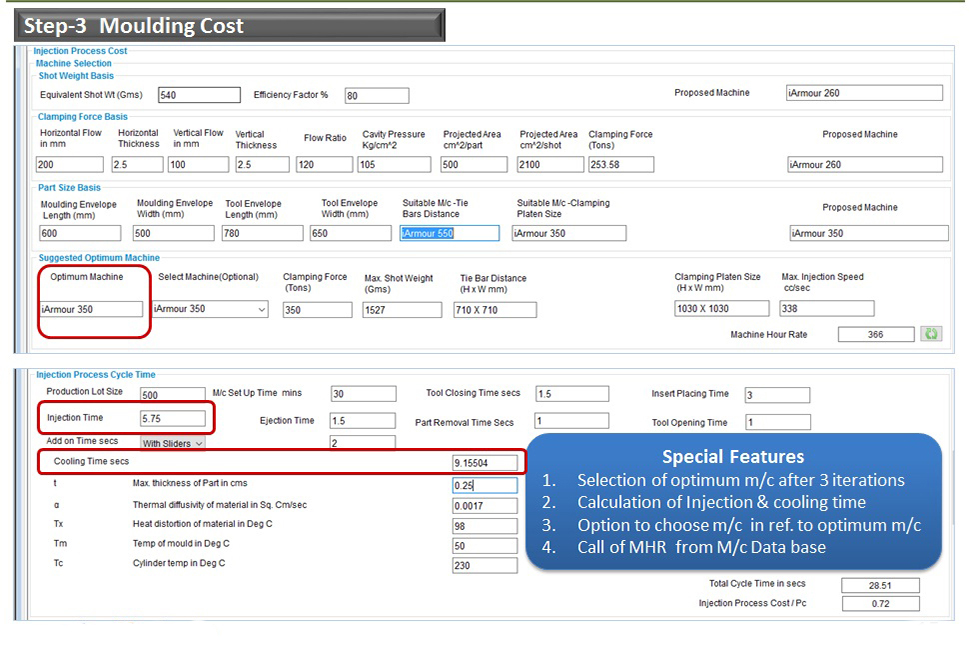Click the 'Machine Selection' section label
Image resolution: width=973 pixels, height=658 pixels.
click(x=74, y=63)
